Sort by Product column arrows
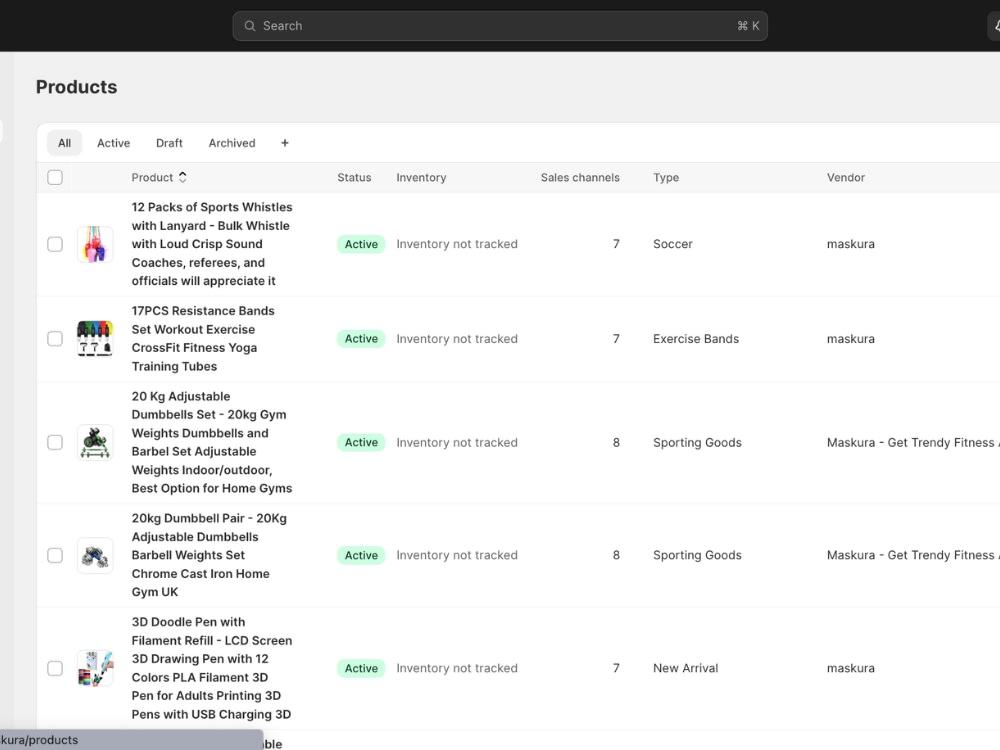This screenshot has width=1000, height=750. pos(183,177)
